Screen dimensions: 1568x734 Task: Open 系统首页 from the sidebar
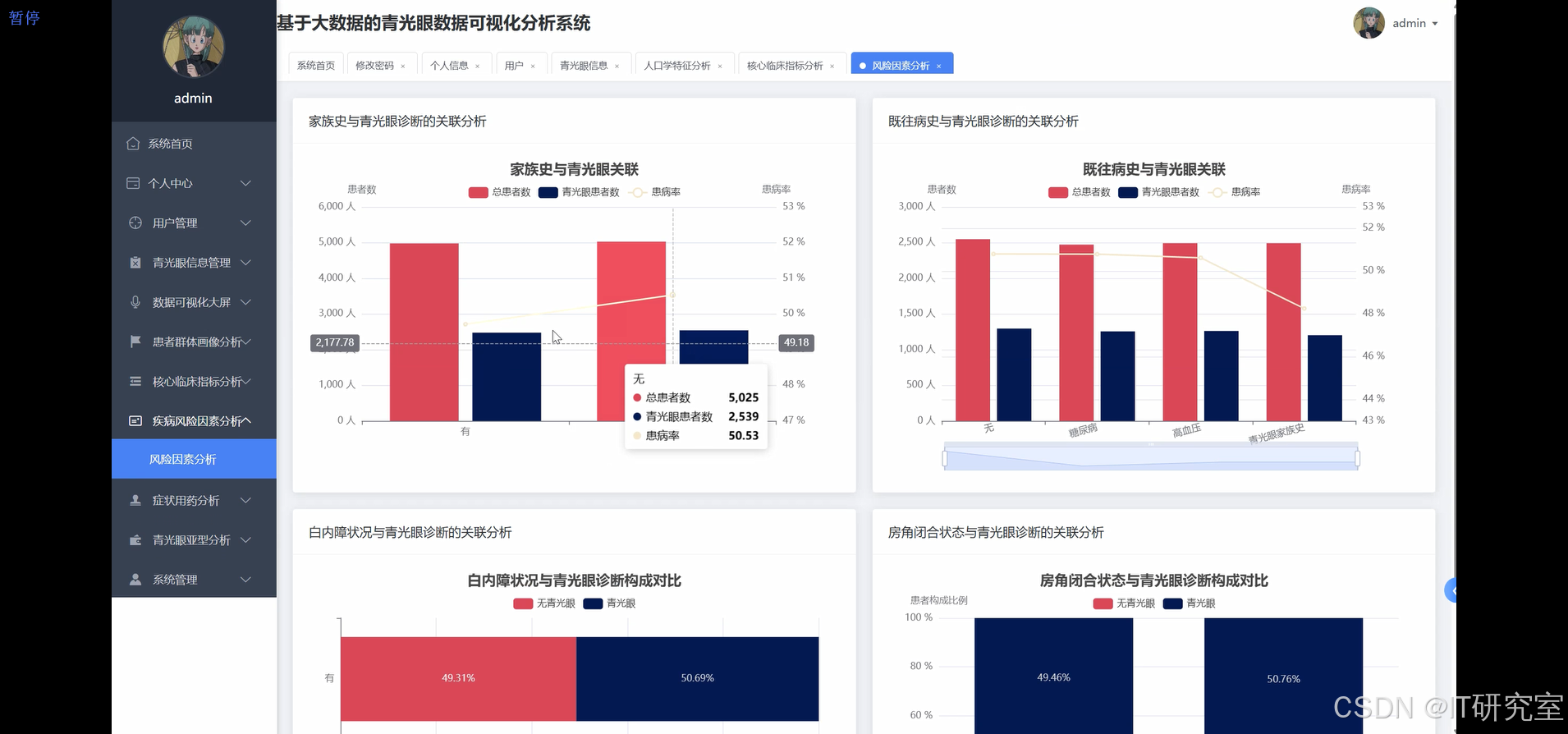(194, 144)
